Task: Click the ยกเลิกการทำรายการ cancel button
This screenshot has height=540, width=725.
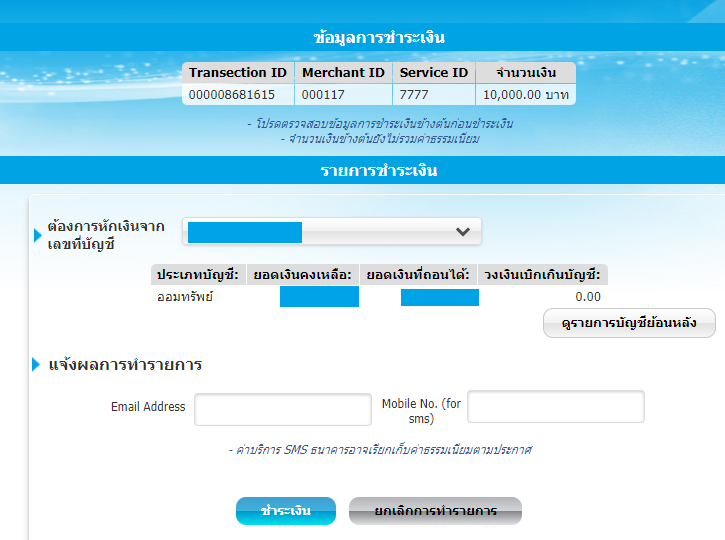Action: [435, 511]
